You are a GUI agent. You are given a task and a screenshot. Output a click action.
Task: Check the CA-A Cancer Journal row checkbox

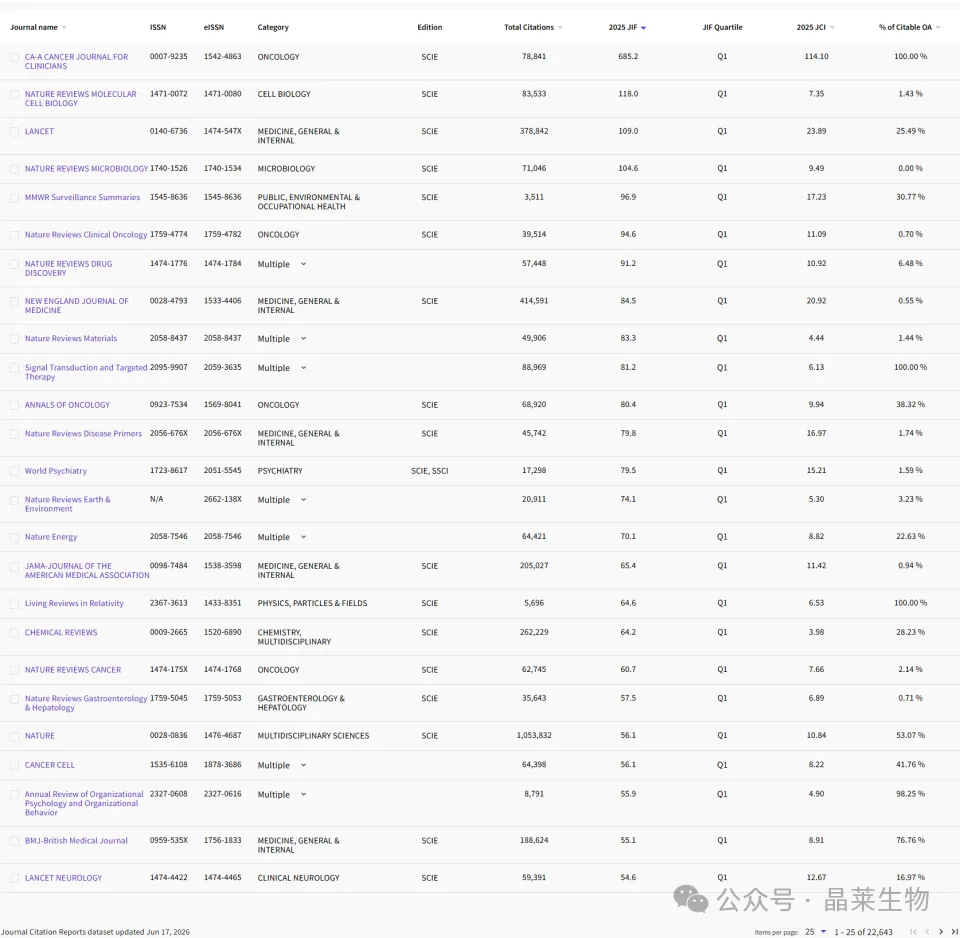pyautogui.click(x=14, y=57)
